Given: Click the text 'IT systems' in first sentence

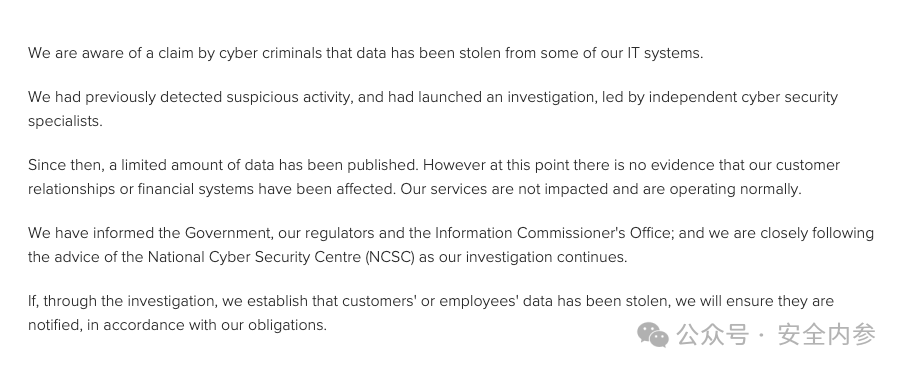Looking at the screenshot, I should coord(664,53).
